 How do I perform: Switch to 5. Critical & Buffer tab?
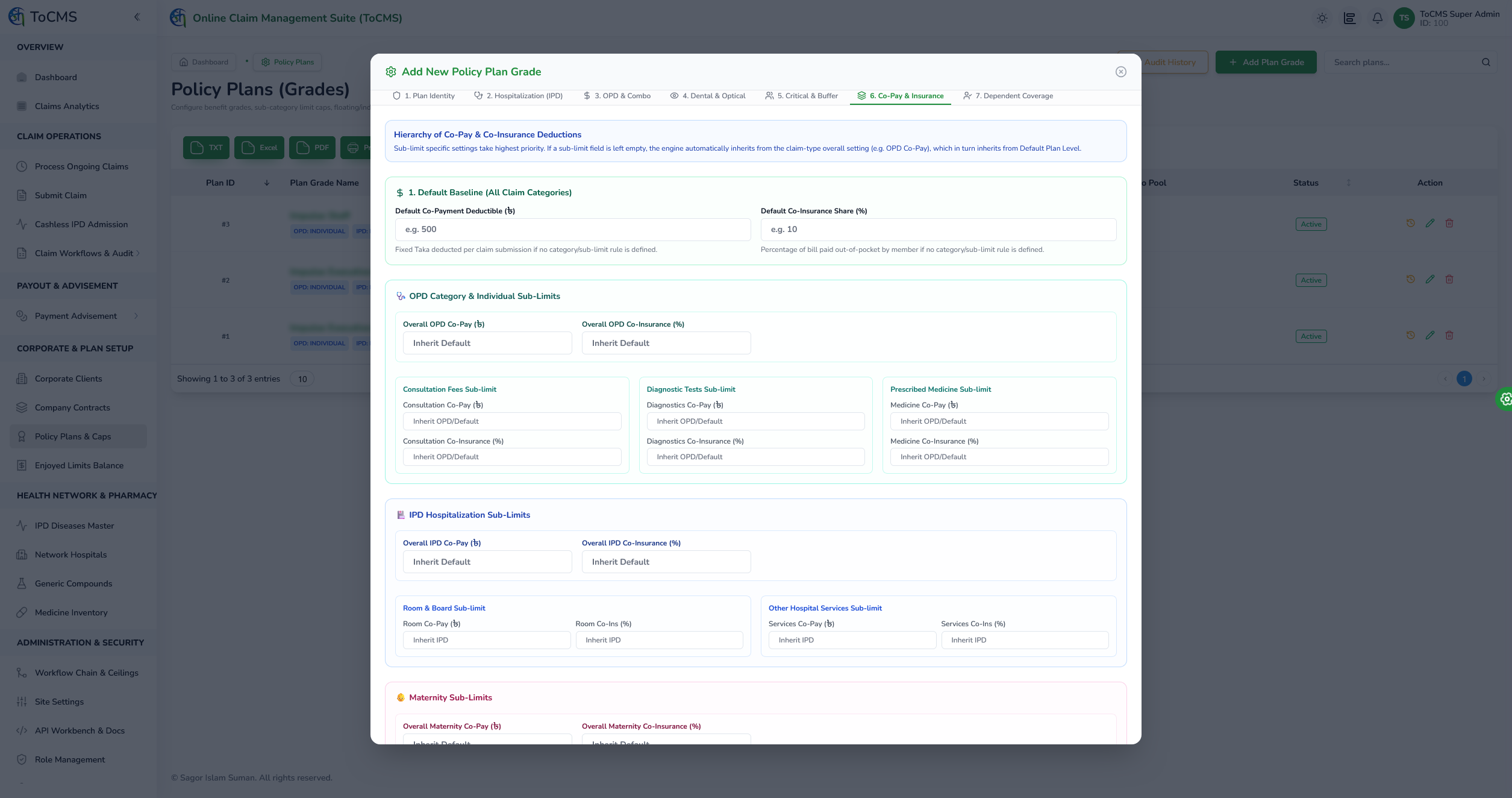point(801,96)
